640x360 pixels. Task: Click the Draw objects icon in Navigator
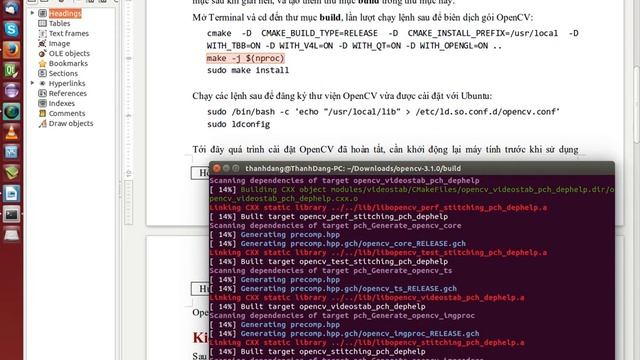[x=42, y=123]
